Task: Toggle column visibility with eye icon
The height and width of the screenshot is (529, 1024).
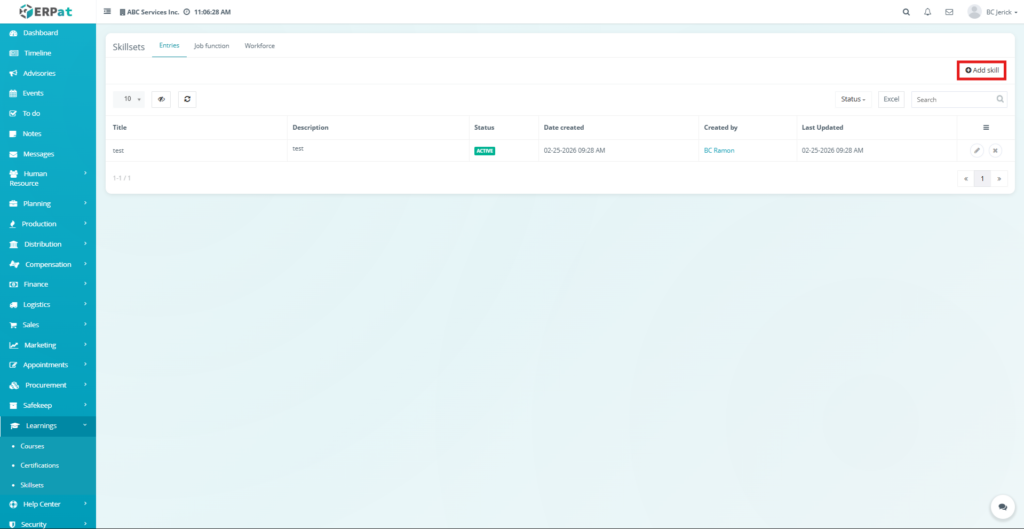Action: click(x=161, y=99)
